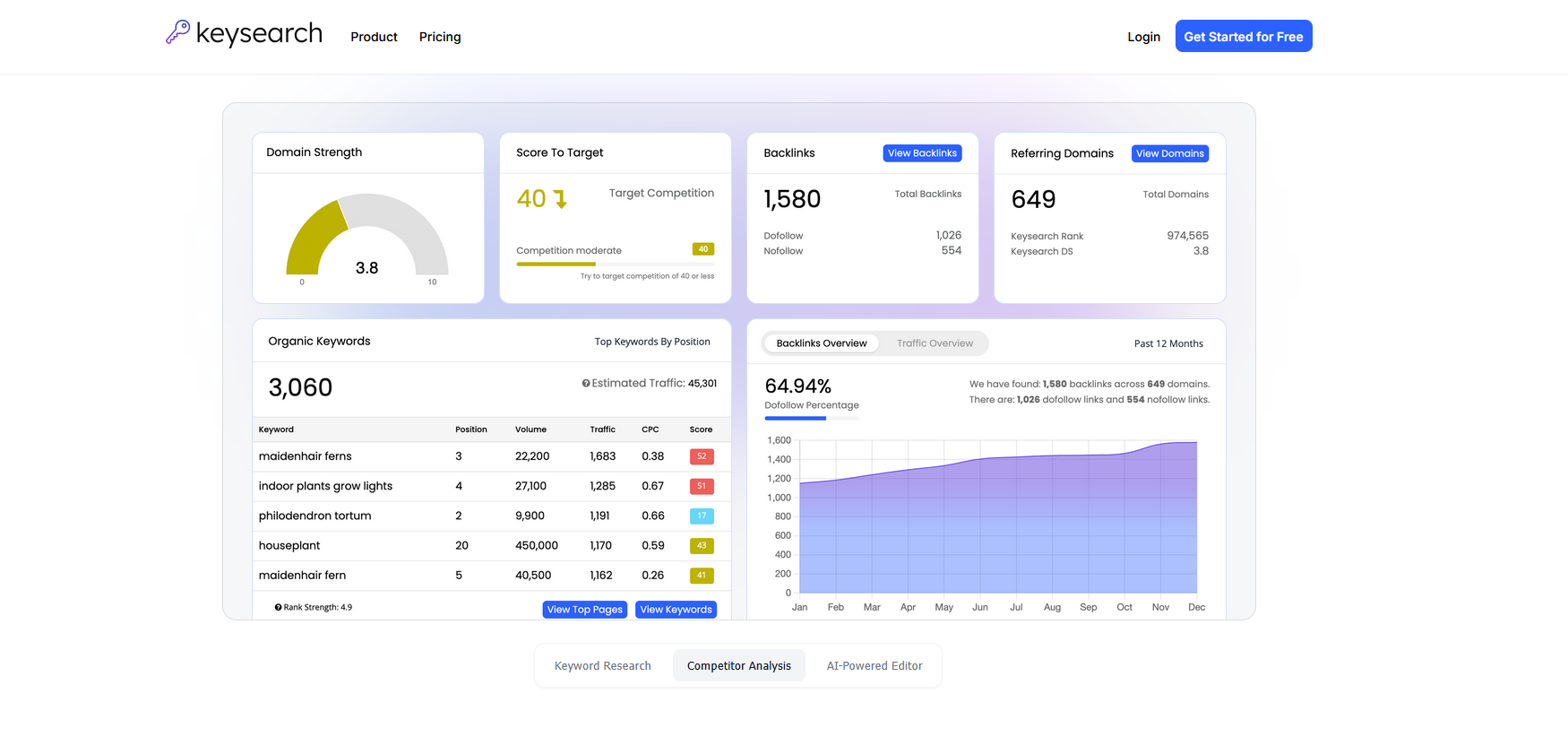The width and height of the screenshot is (1568, 737).
Task: Open the AI-Powered Editor tab
Action: point(874,666)
